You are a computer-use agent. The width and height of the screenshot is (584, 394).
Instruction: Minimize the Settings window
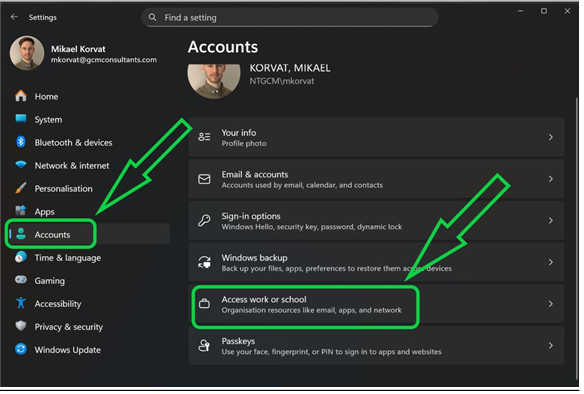pyautogui.click(x=520, y=11)
